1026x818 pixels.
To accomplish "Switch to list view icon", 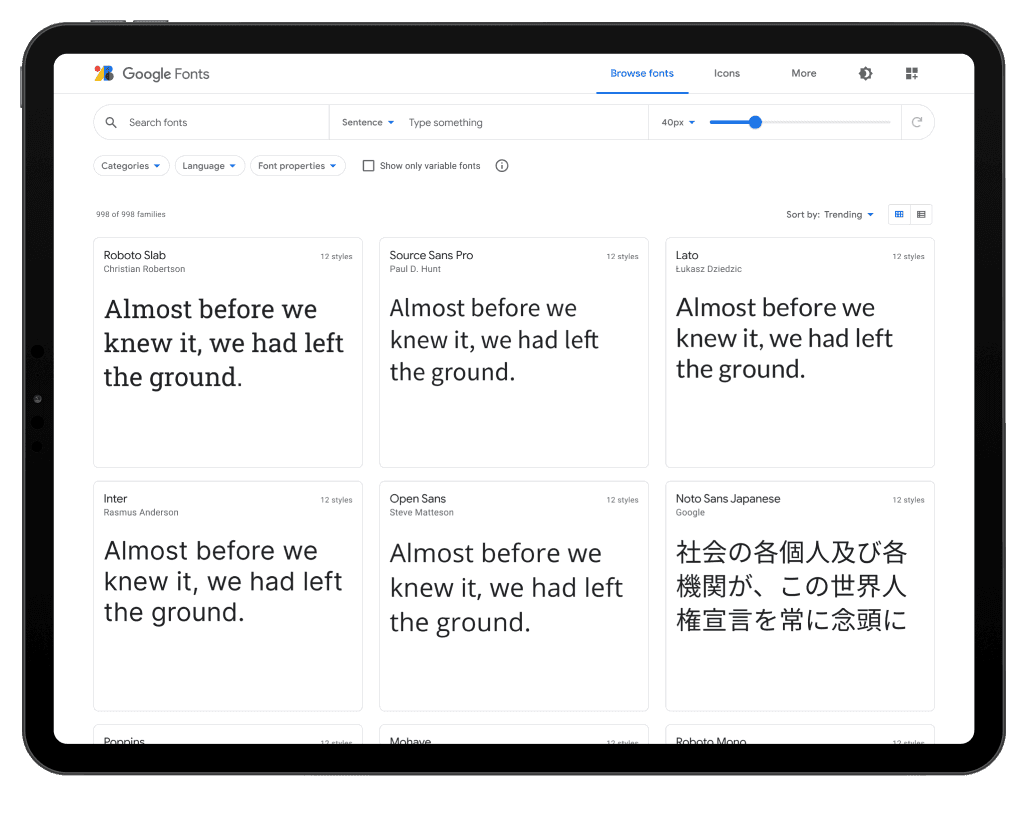I will [x=921, y=215].
